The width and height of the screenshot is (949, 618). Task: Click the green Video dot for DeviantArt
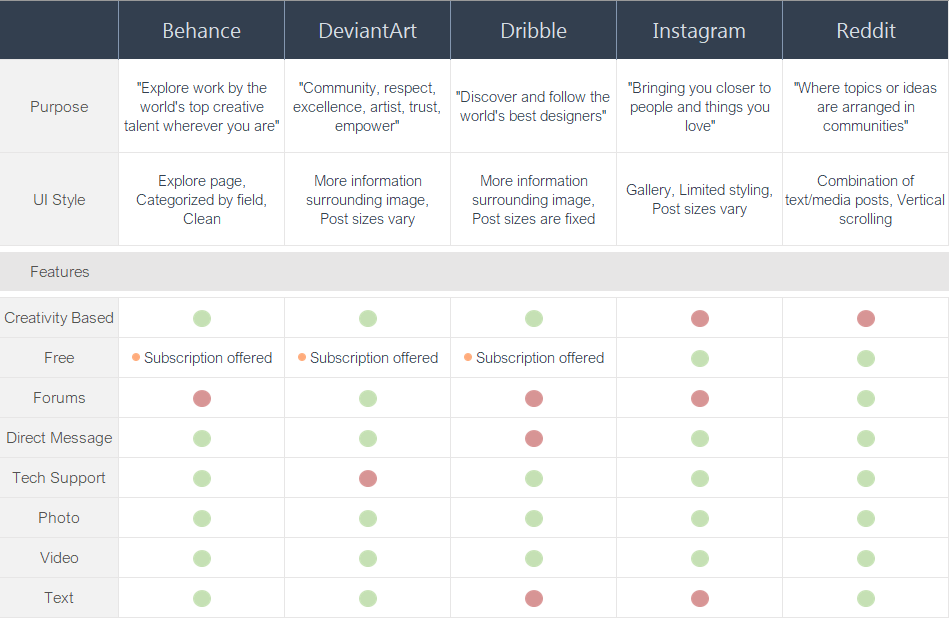point(368,558)
